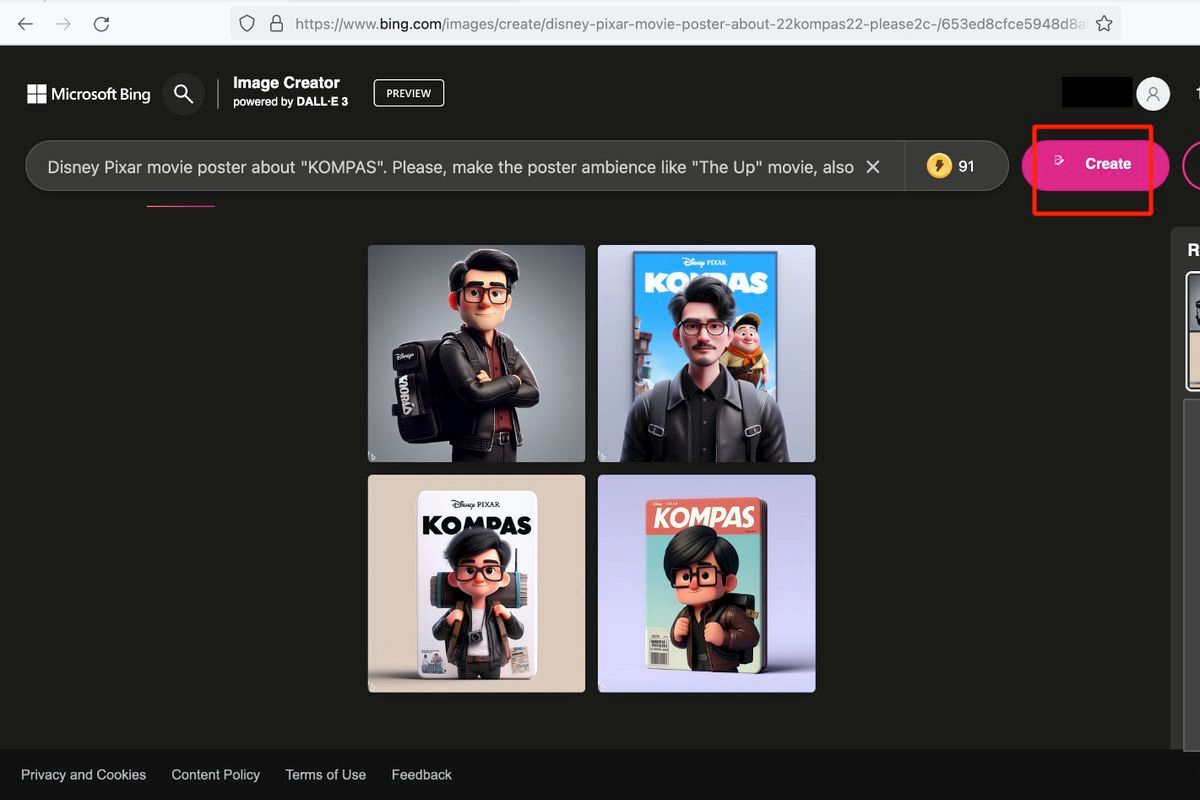
Task: Open the Microsoft Bing logo link
Action: click(x=89, y=94)
